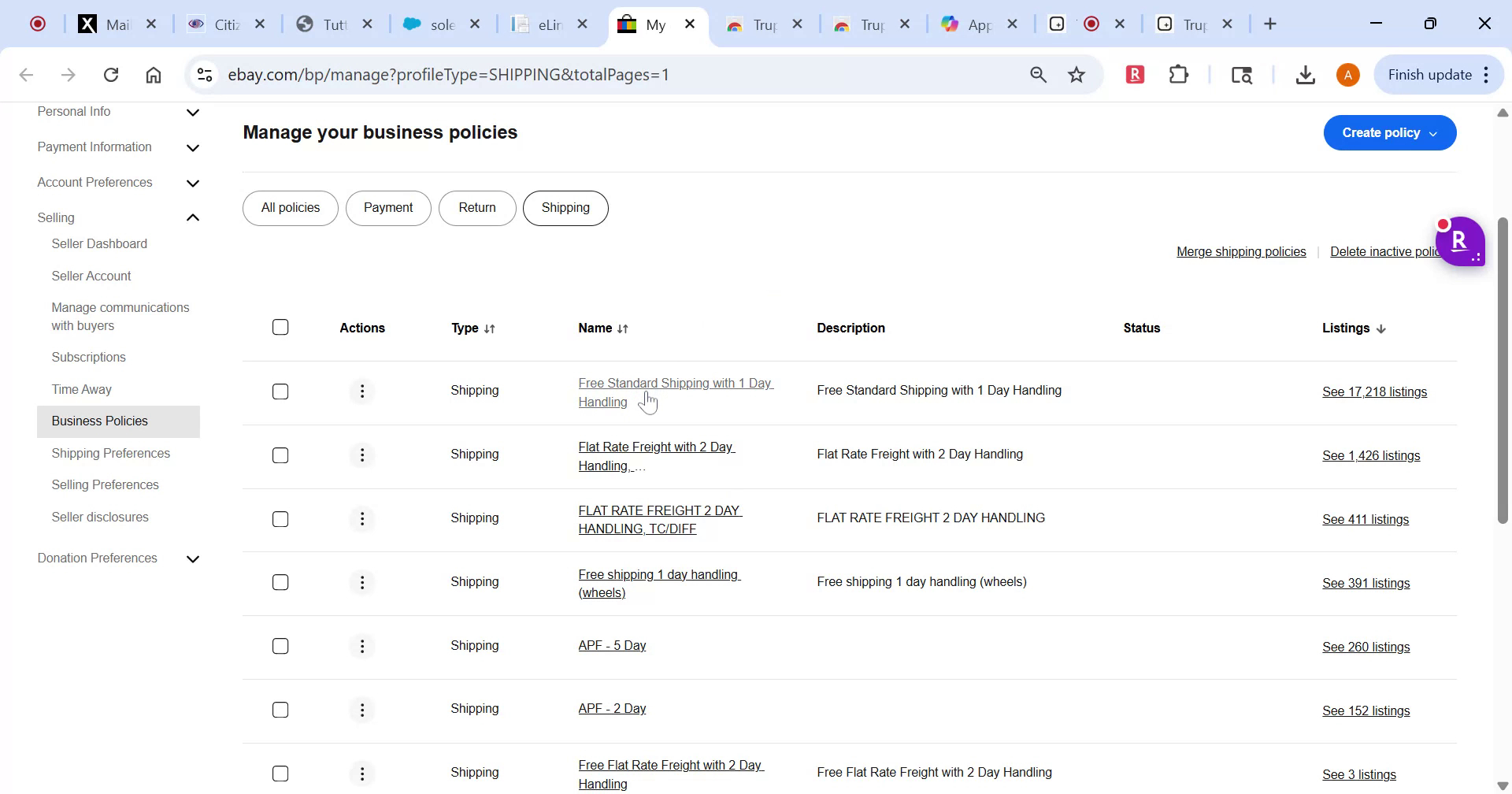1512x794 pixels.
Task: Reload the page
Action: tap(111, 74)
